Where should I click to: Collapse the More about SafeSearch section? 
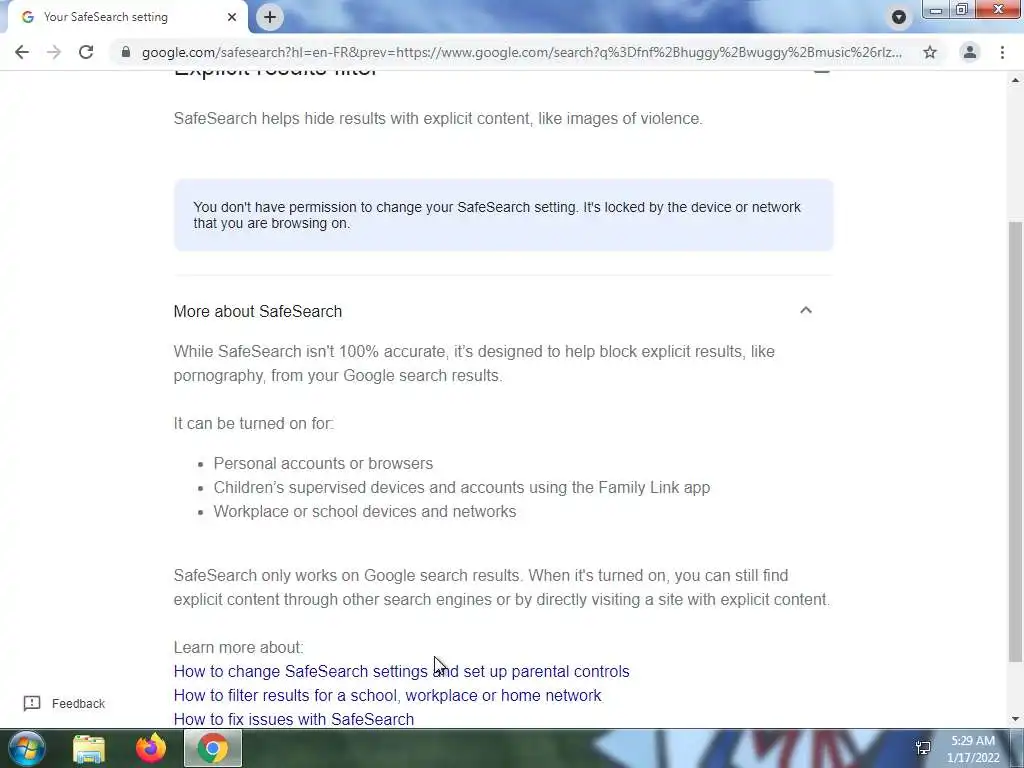pyautogui.click(x=806, y=311)
